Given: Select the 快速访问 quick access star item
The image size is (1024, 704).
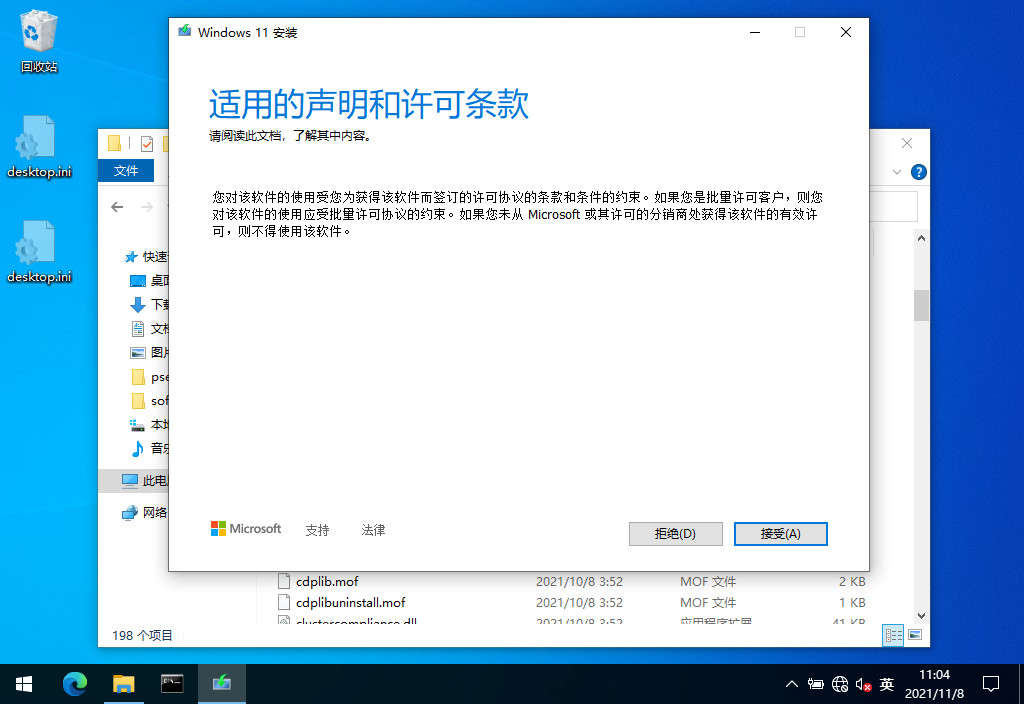Looking at the screenshot, I should click(x=146, y=257).
